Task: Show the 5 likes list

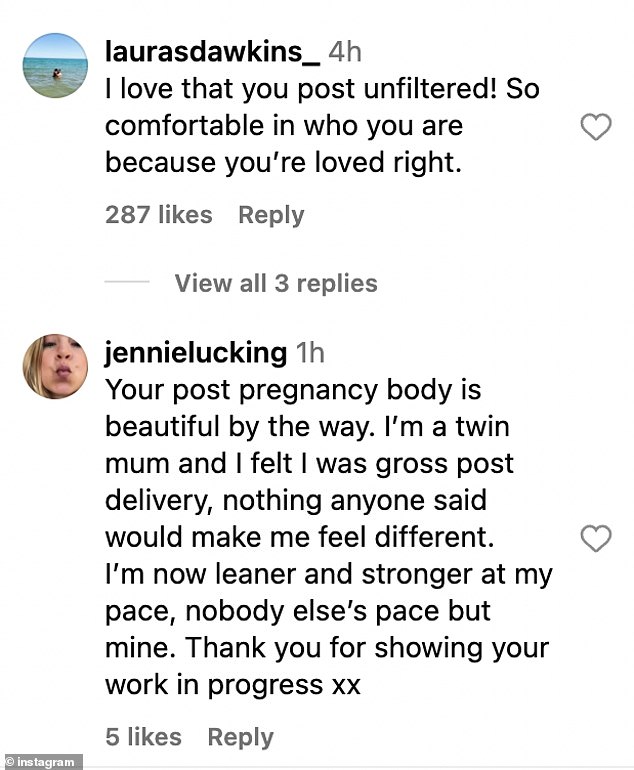Action: 144,737
